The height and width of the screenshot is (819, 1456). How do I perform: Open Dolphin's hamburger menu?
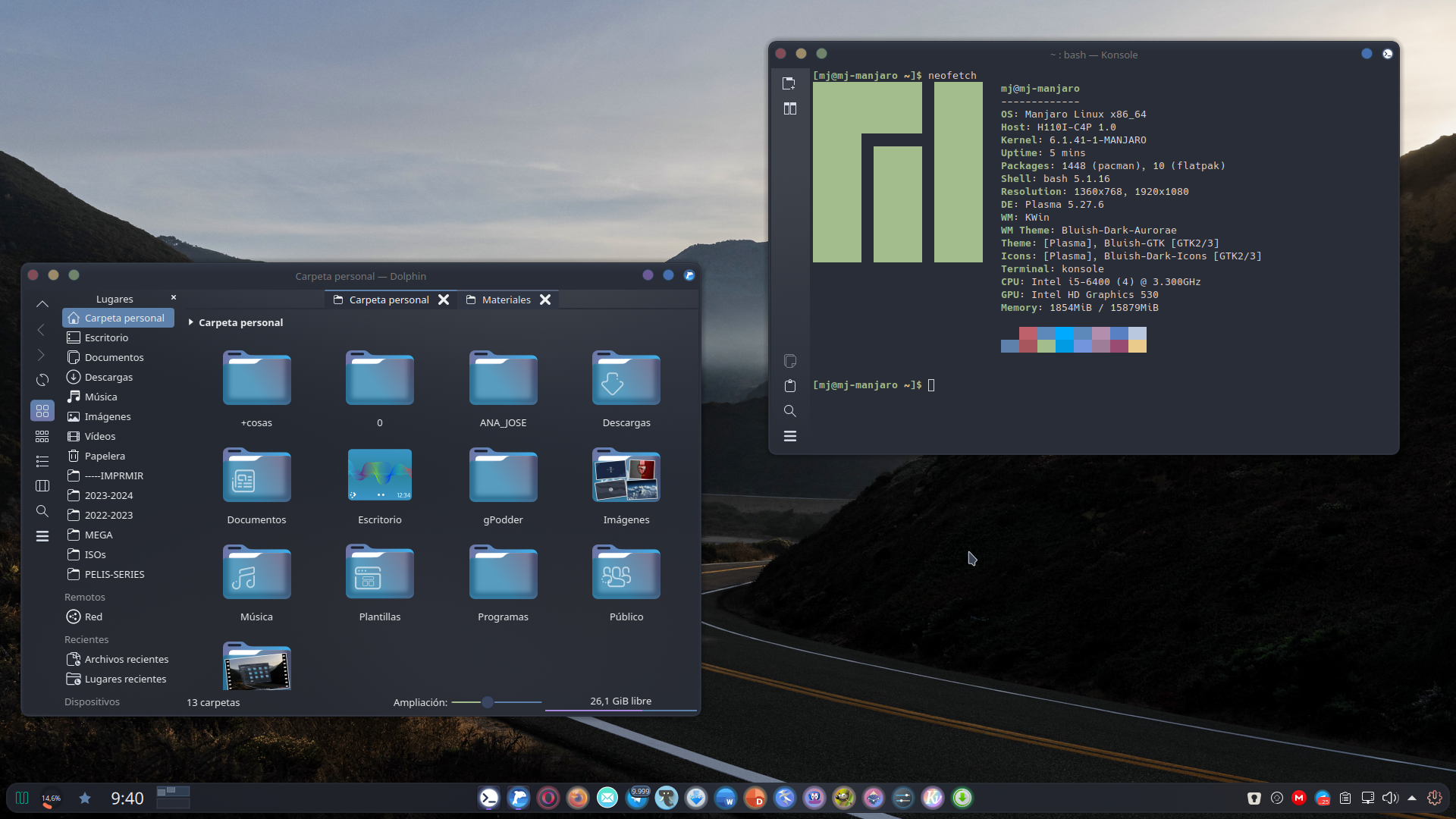(x=42, y=536)
